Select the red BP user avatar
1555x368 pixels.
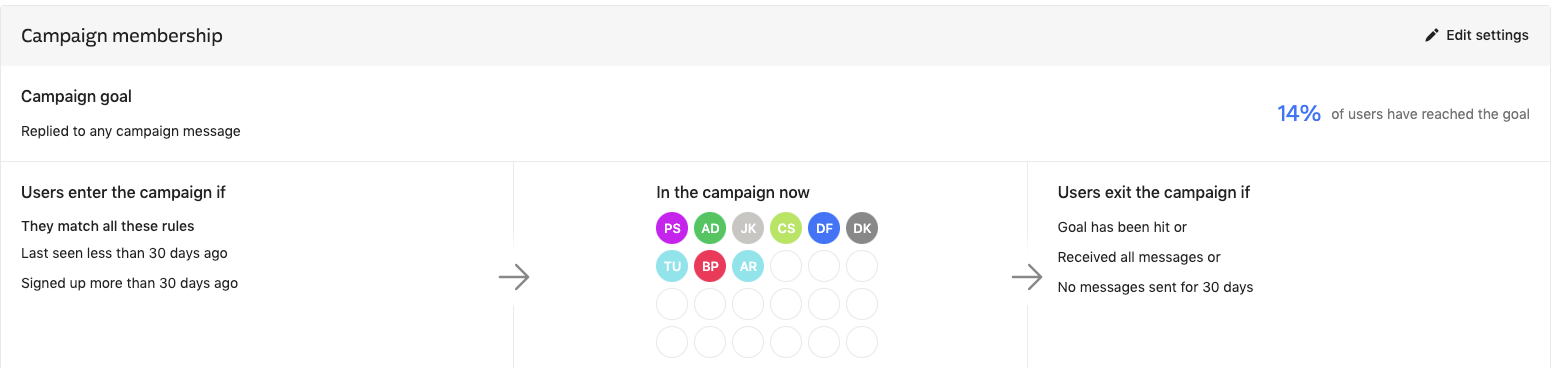pos(710,266)
